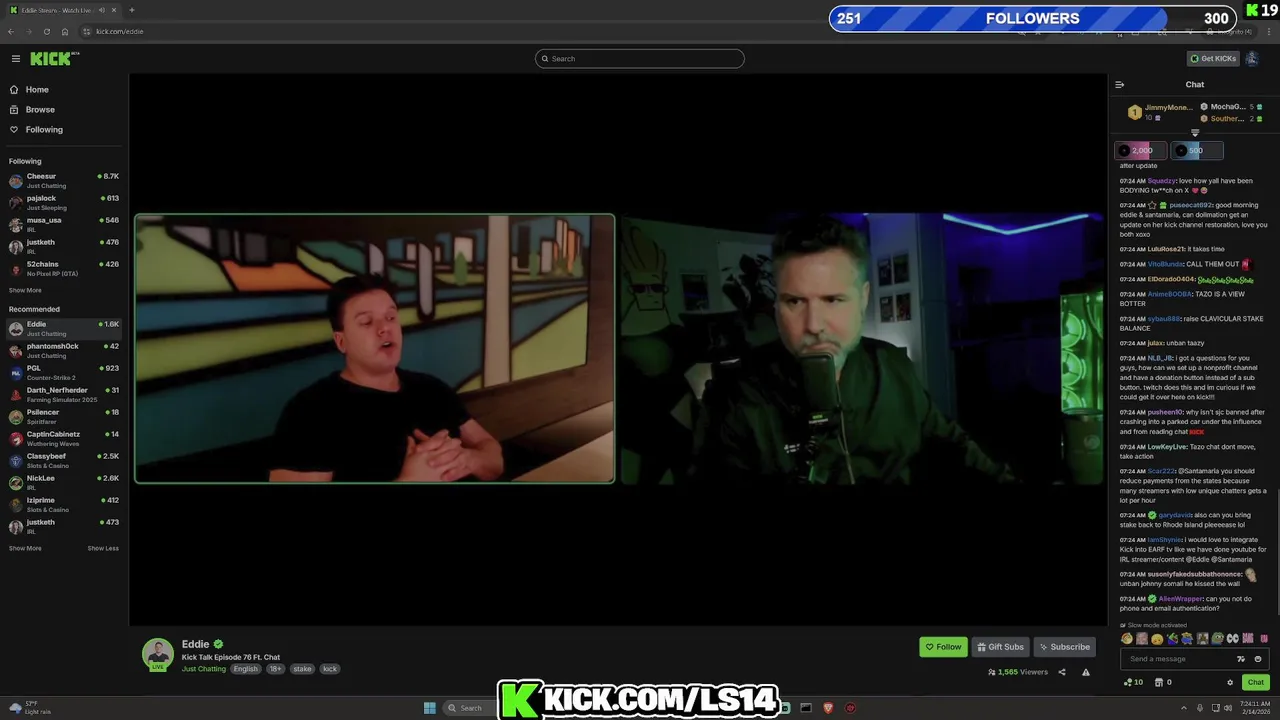Open musa_usa channel in sidebar
Viewport: 1280px width, 720px height.
coord(64,225)
